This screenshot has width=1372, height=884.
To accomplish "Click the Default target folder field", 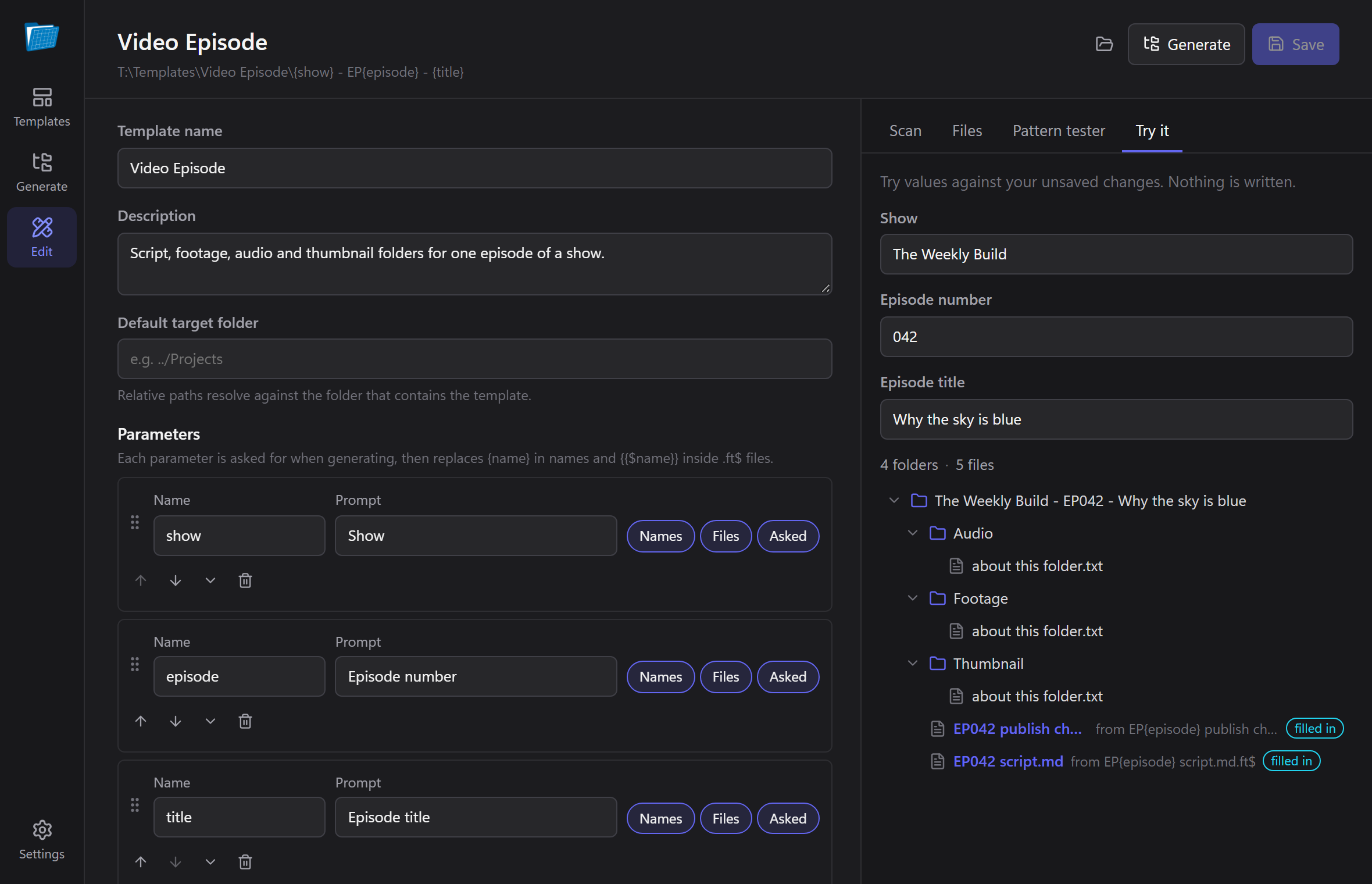I will point(474,359).
